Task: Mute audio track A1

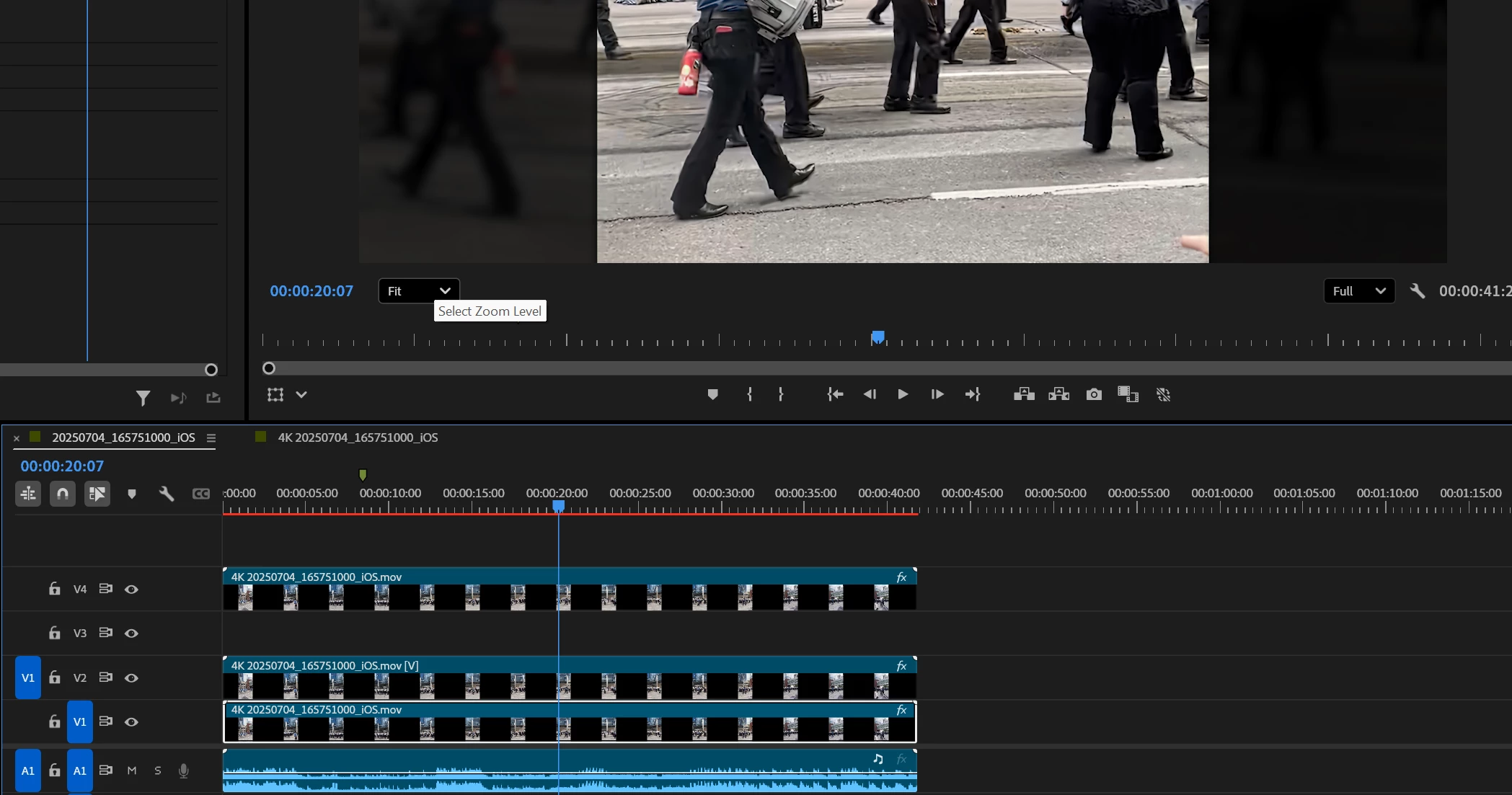Action: click(x=132, y=770)
